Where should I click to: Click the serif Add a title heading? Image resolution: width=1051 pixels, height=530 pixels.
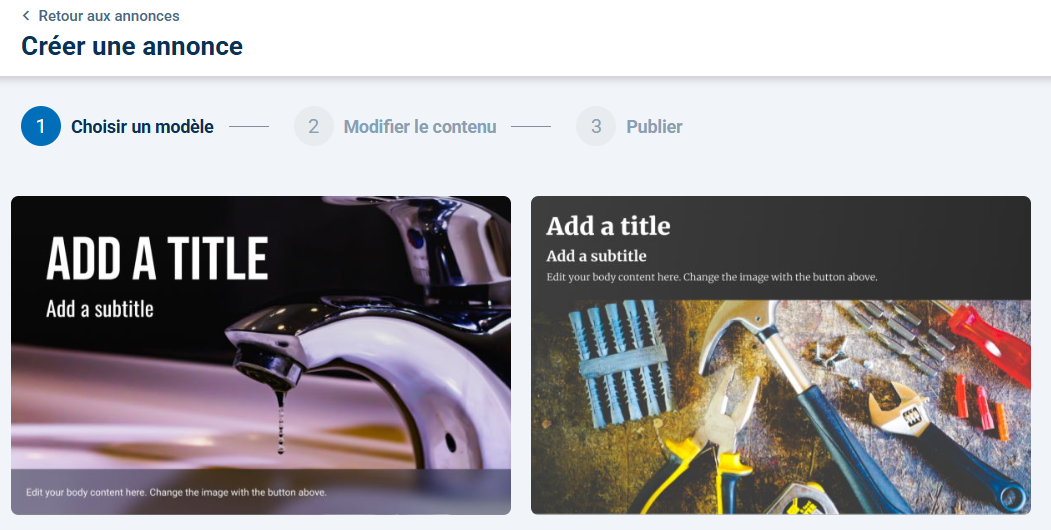[608, 226]
